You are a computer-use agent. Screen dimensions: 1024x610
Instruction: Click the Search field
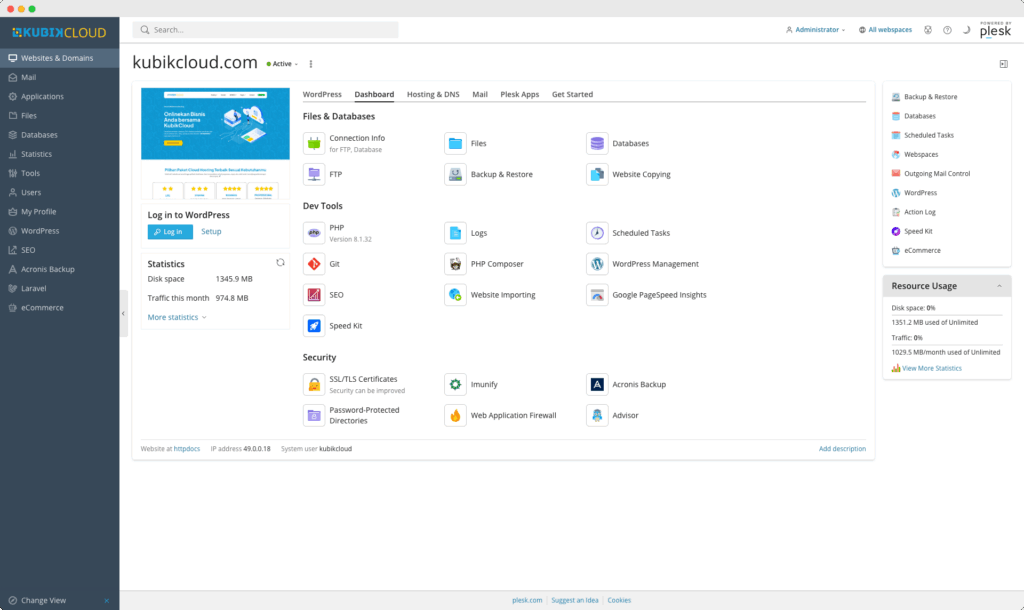pos(265,30)
